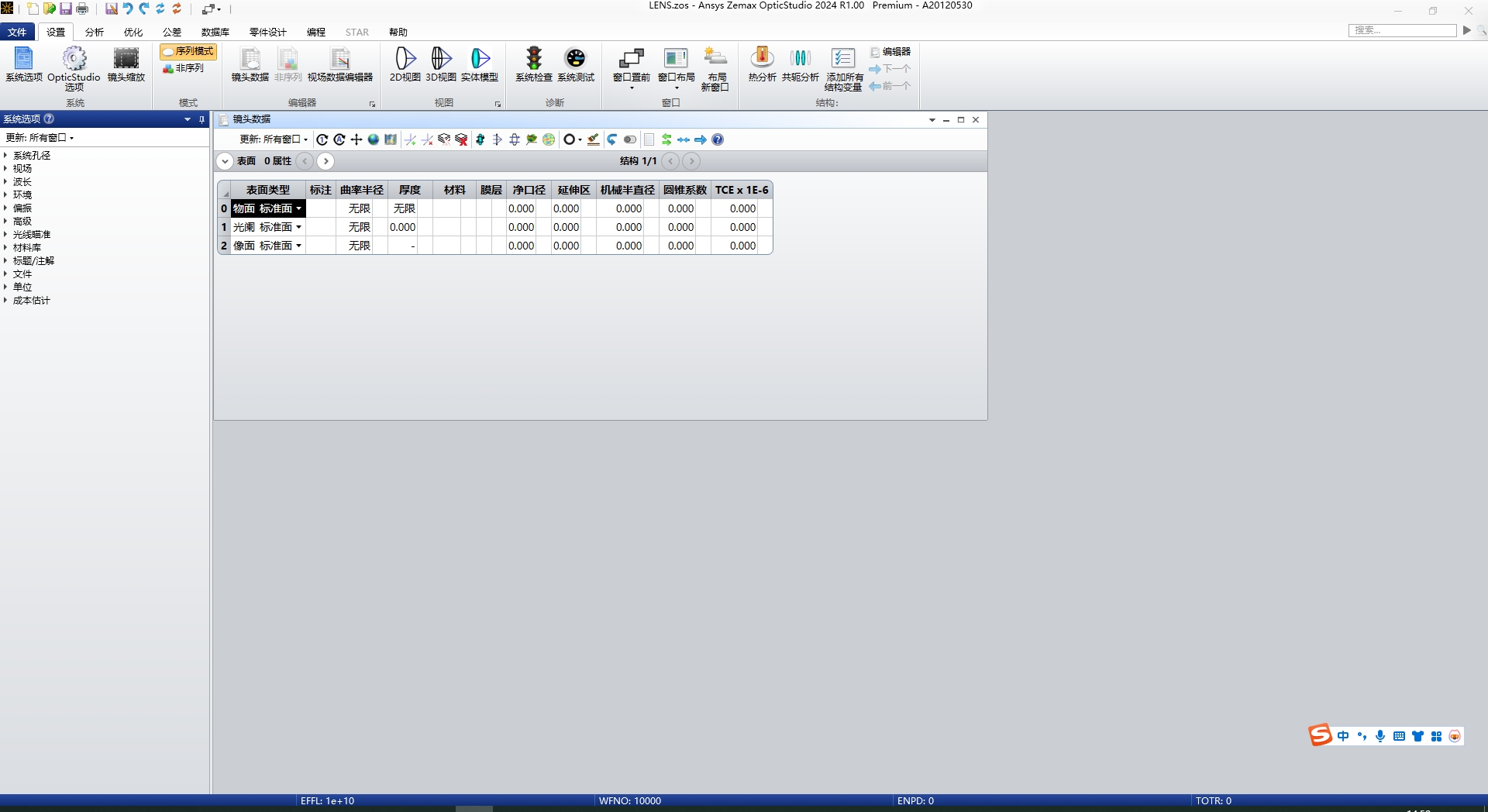
Task: Pin the 系统选项 panel
Action: pyautogui.click(x=201, y=119)
